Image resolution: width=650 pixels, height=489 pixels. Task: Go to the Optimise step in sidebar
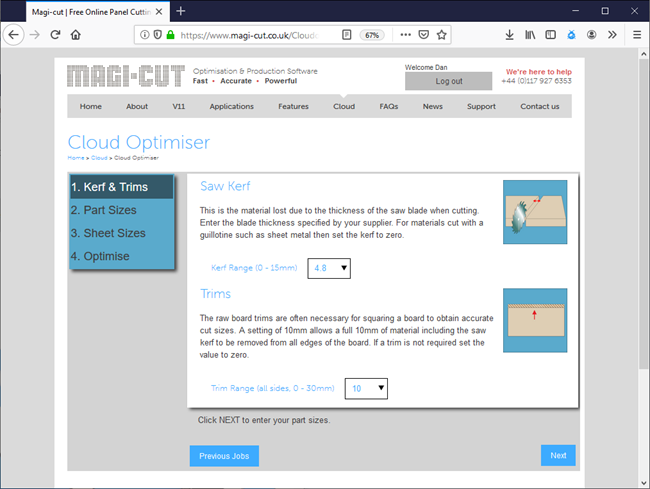tap(100, 256)
